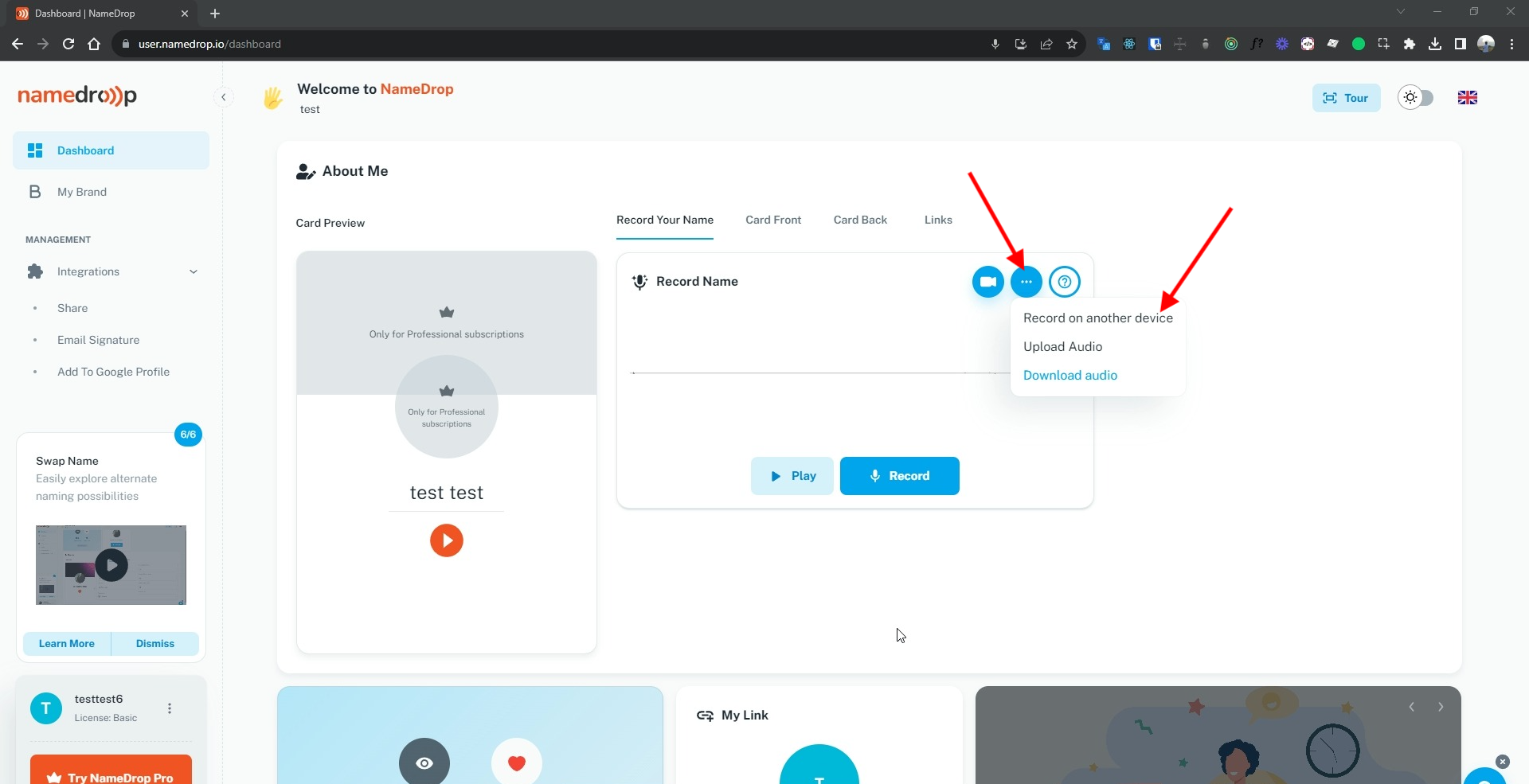This screenshot has width=1529, height=784.
Task: Click the 'test test' card name
Action: click(x=447, y=493)
